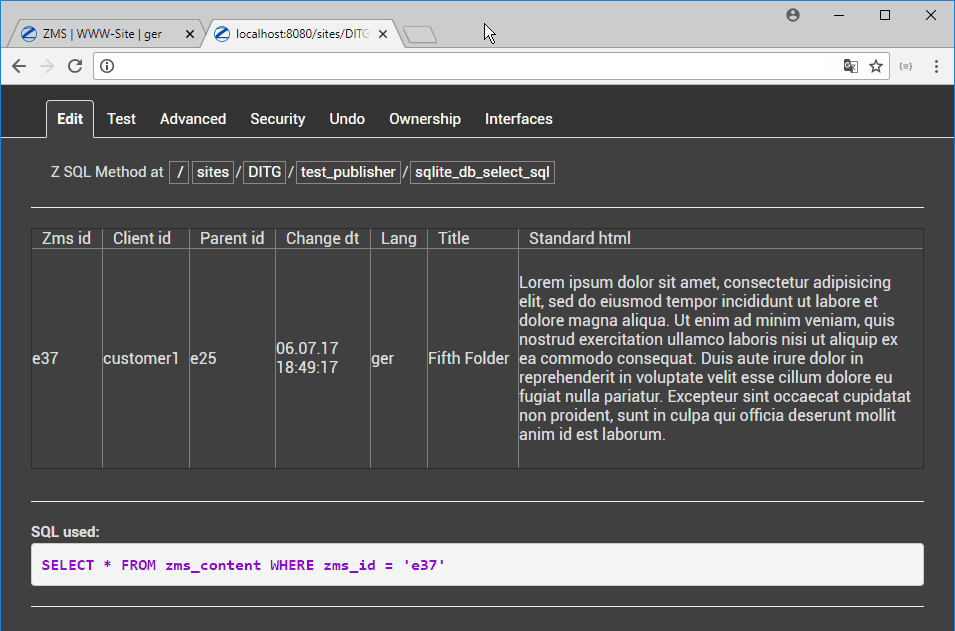Select the 'e37' table cell
The height and width of the screenshot is (631, 955).
click(67, 358)
